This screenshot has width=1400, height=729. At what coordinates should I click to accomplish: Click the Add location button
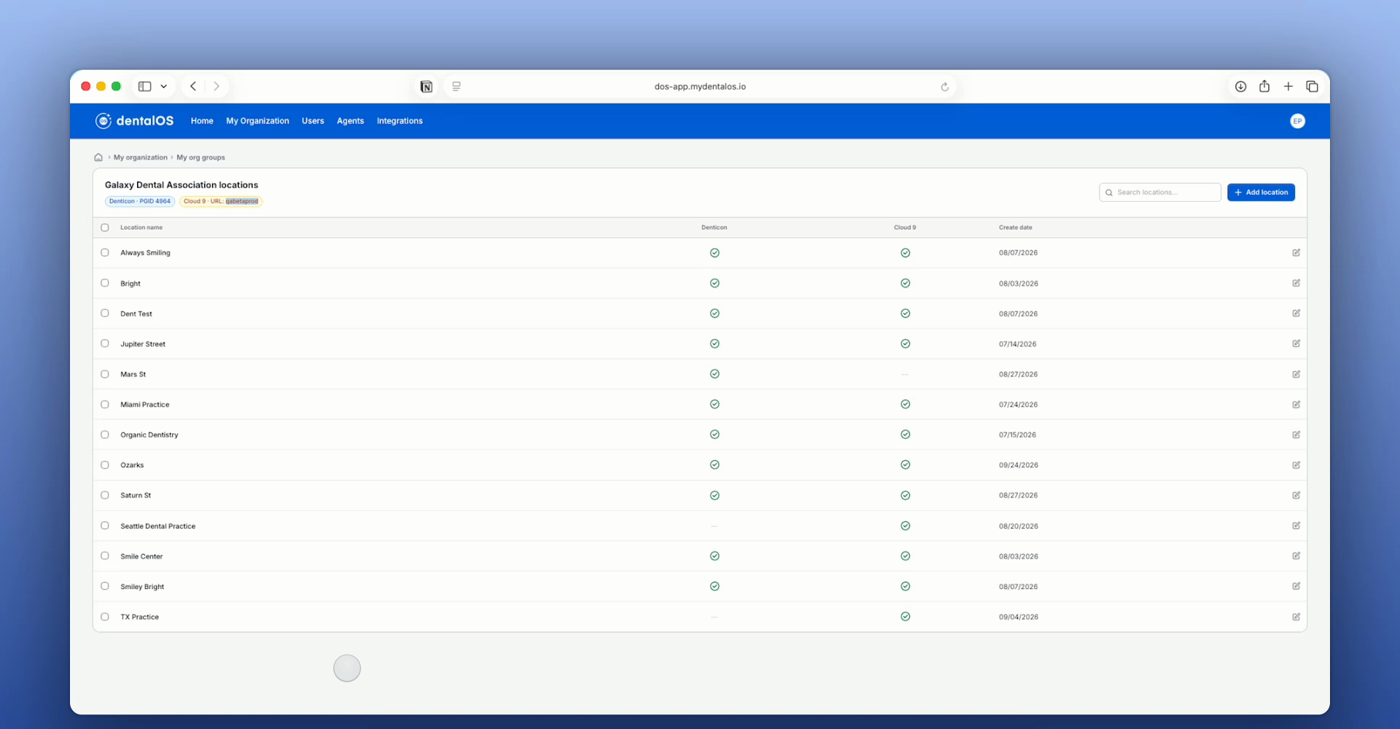pyautogui.click(x=1261, y=192)
